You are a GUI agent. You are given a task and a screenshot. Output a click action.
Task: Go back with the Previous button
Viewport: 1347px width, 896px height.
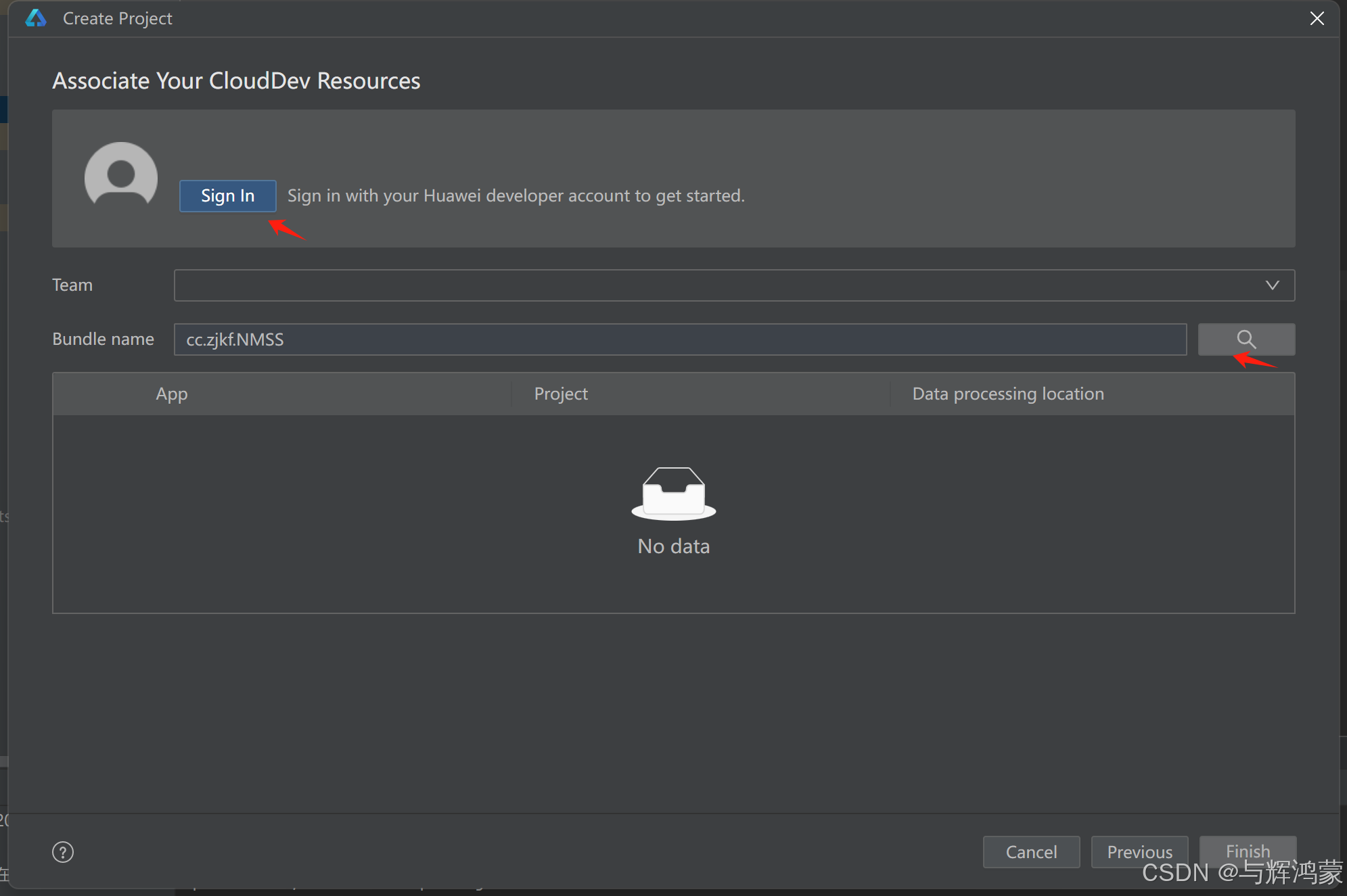1139,852
